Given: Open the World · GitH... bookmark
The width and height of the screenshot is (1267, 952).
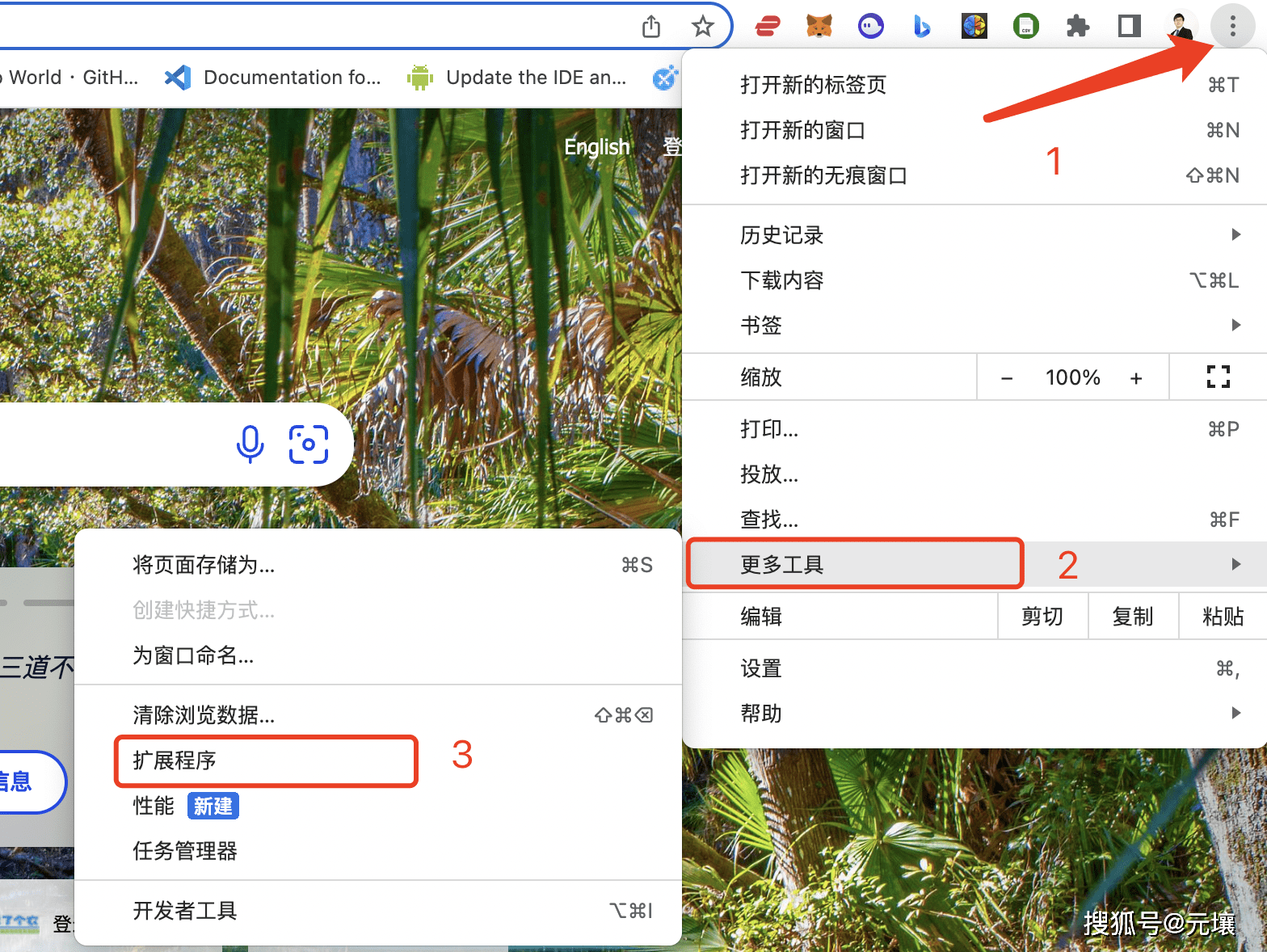Looking at the screenshot, I should coord(70,78).
